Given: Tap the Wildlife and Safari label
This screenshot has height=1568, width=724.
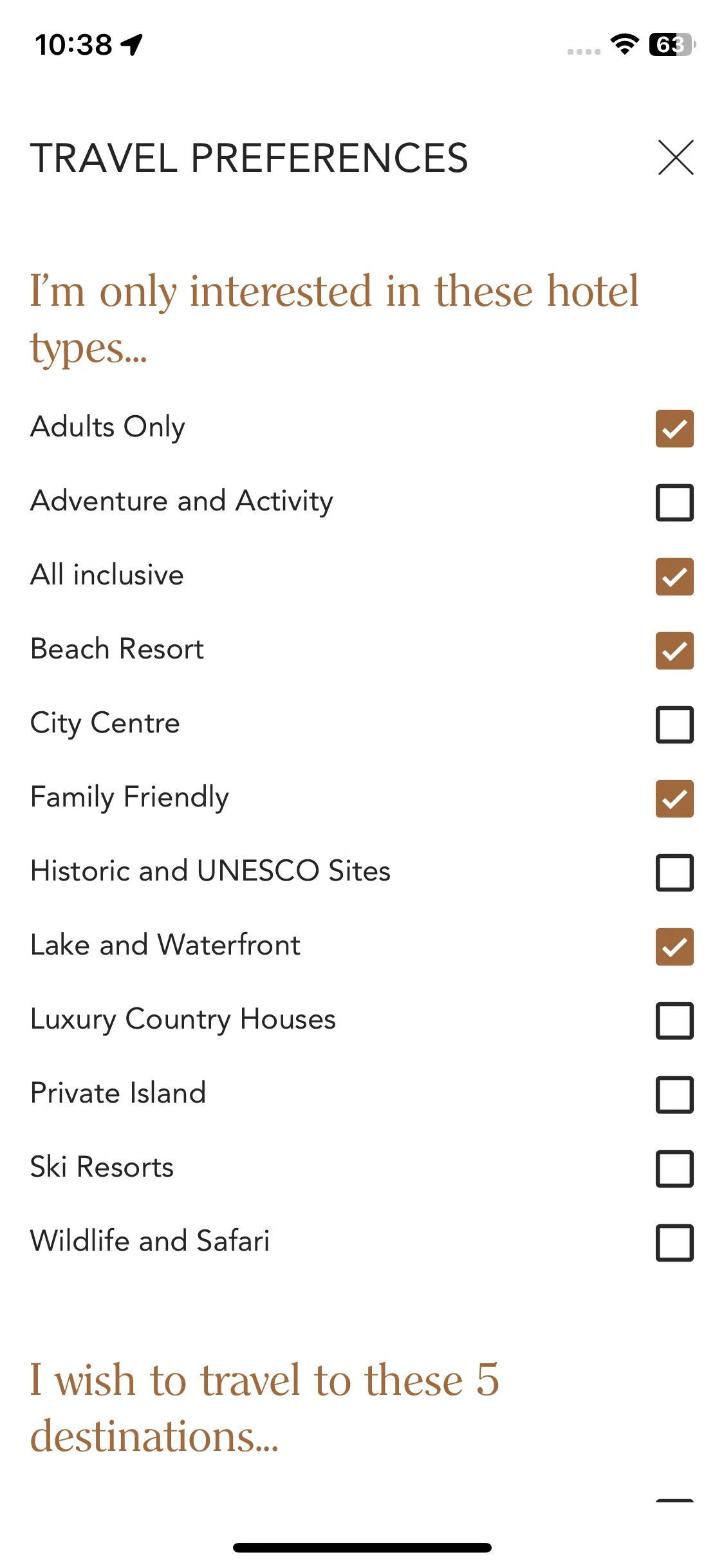Looking at the screenshot, I should click(x=150, y=1241).
